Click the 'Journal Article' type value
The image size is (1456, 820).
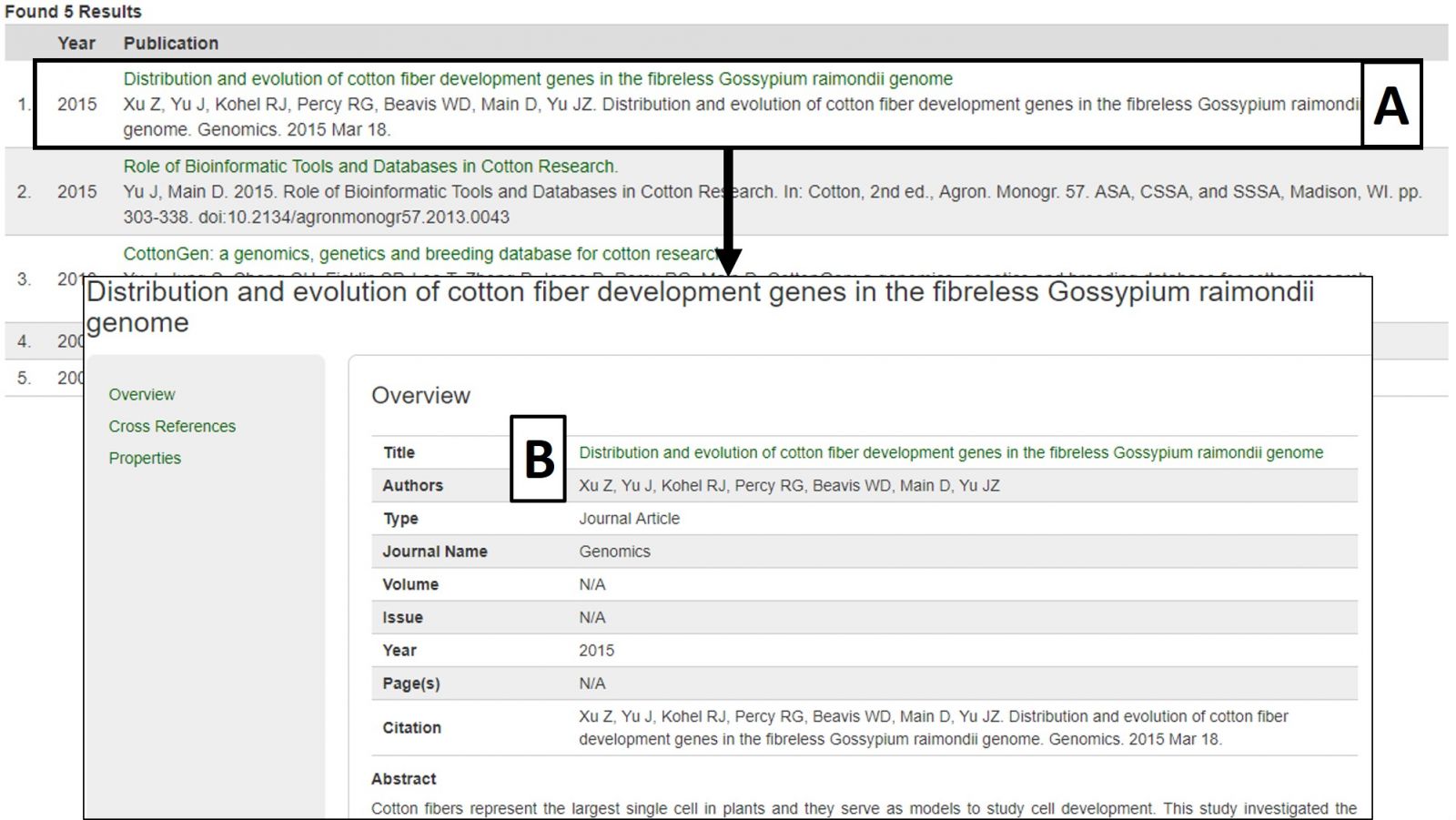tap(629, 519)
